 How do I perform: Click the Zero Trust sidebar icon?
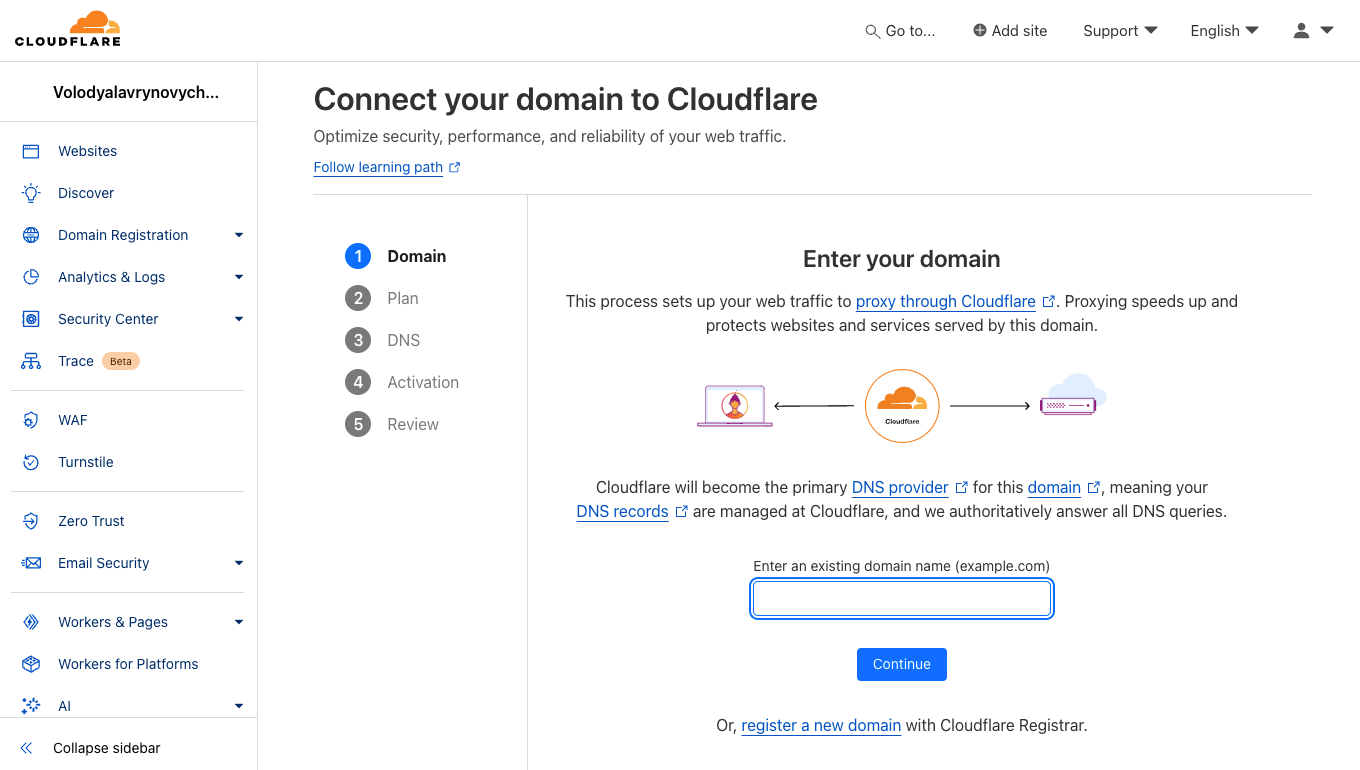pos(31,521)
